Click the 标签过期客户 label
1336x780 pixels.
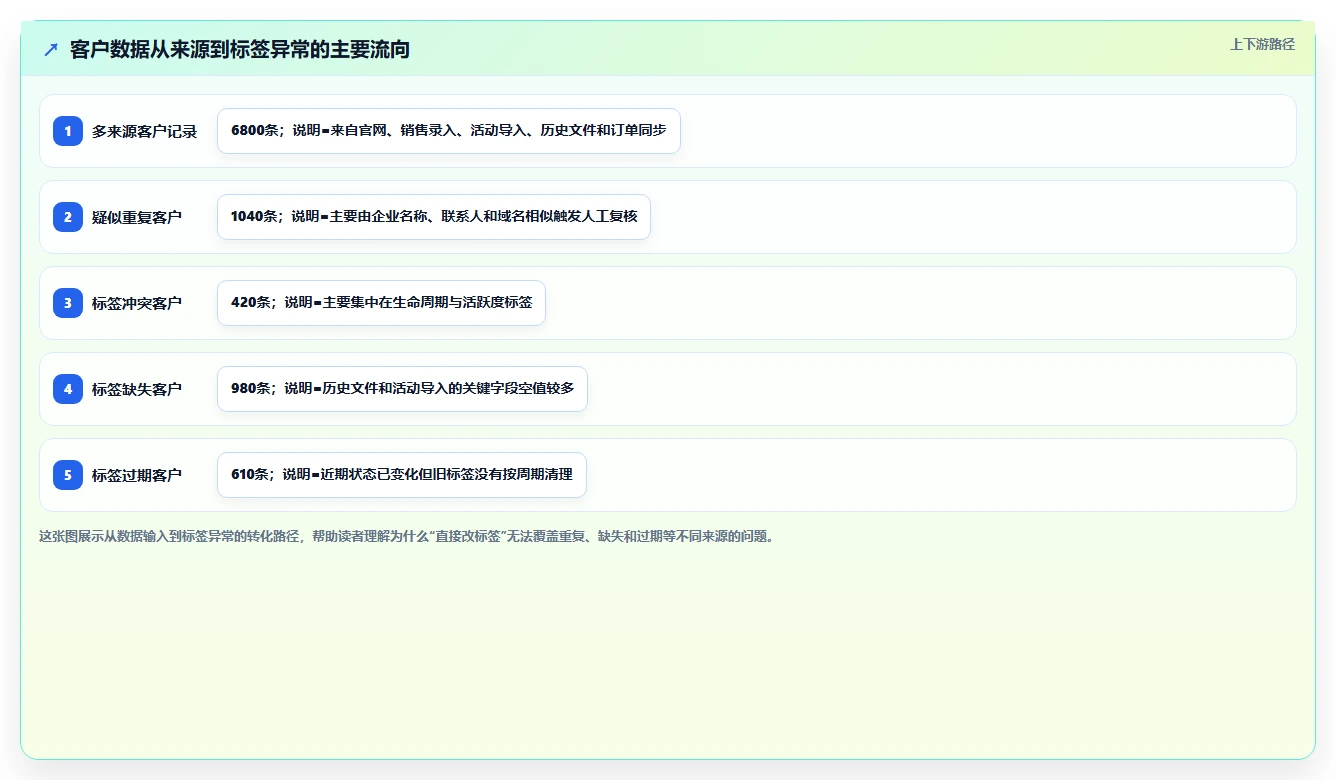tap(137, 475)
